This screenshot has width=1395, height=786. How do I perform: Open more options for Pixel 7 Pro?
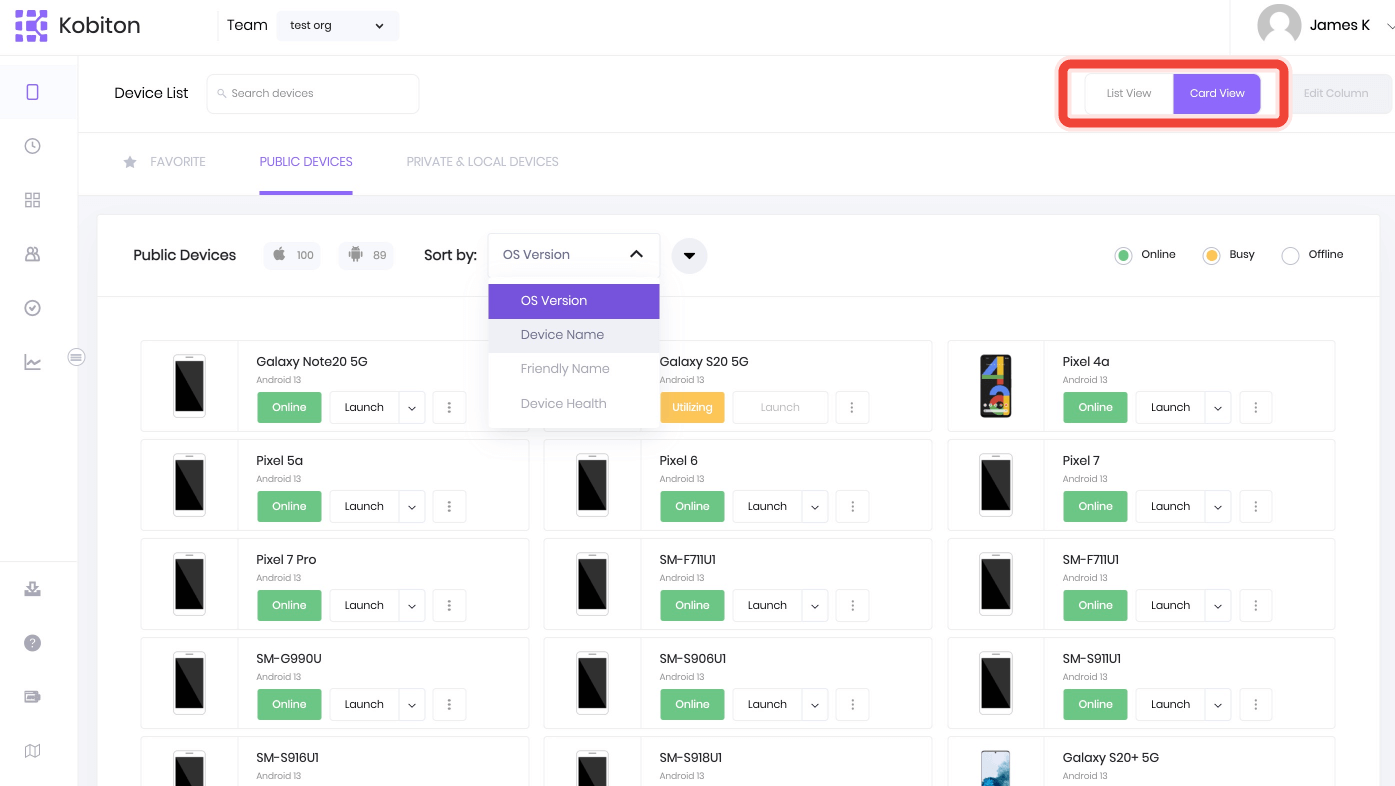coord(450,605)
